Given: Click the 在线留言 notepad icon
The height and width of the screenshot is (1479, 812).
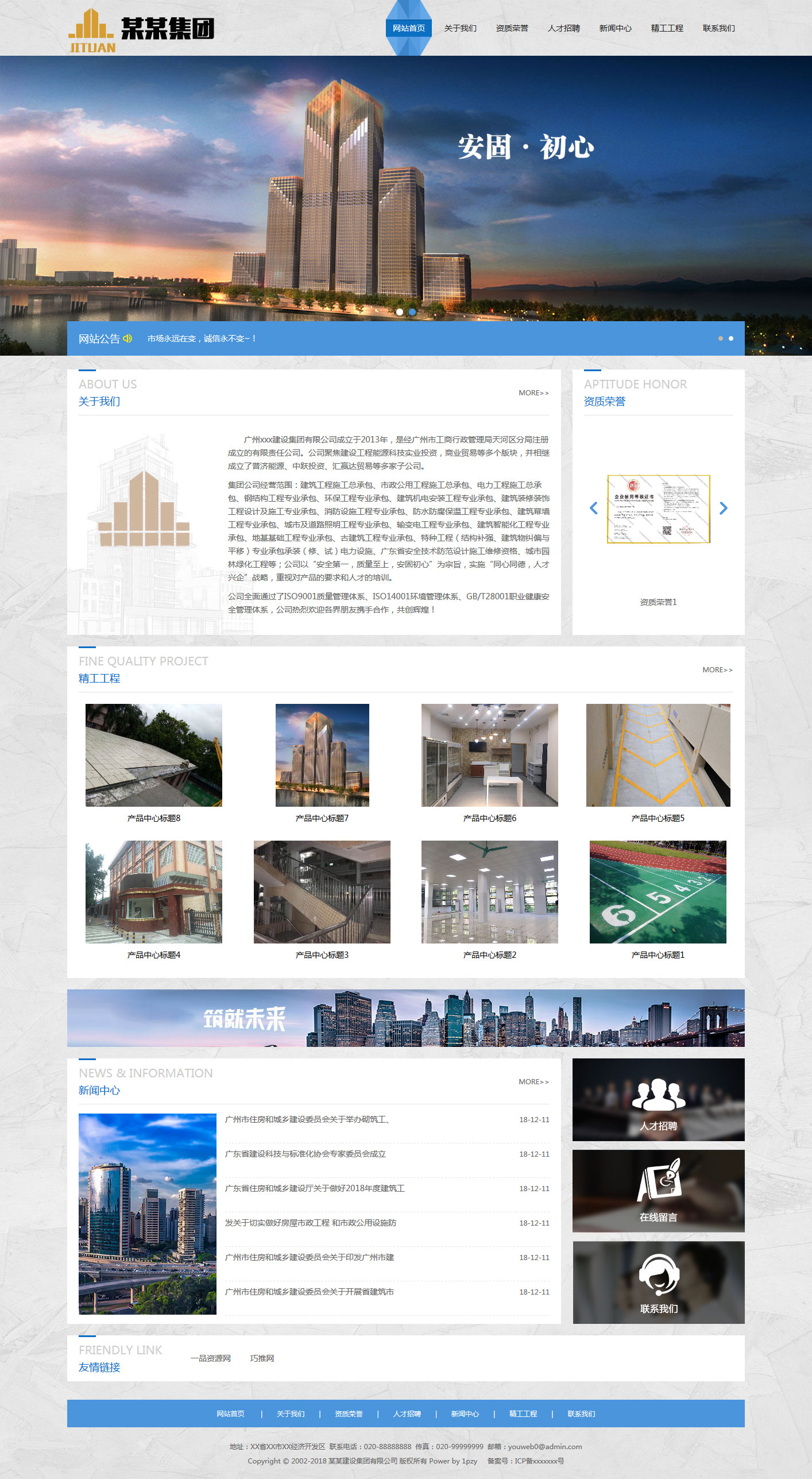Looking at the screenshot, I should [659, 1180].
